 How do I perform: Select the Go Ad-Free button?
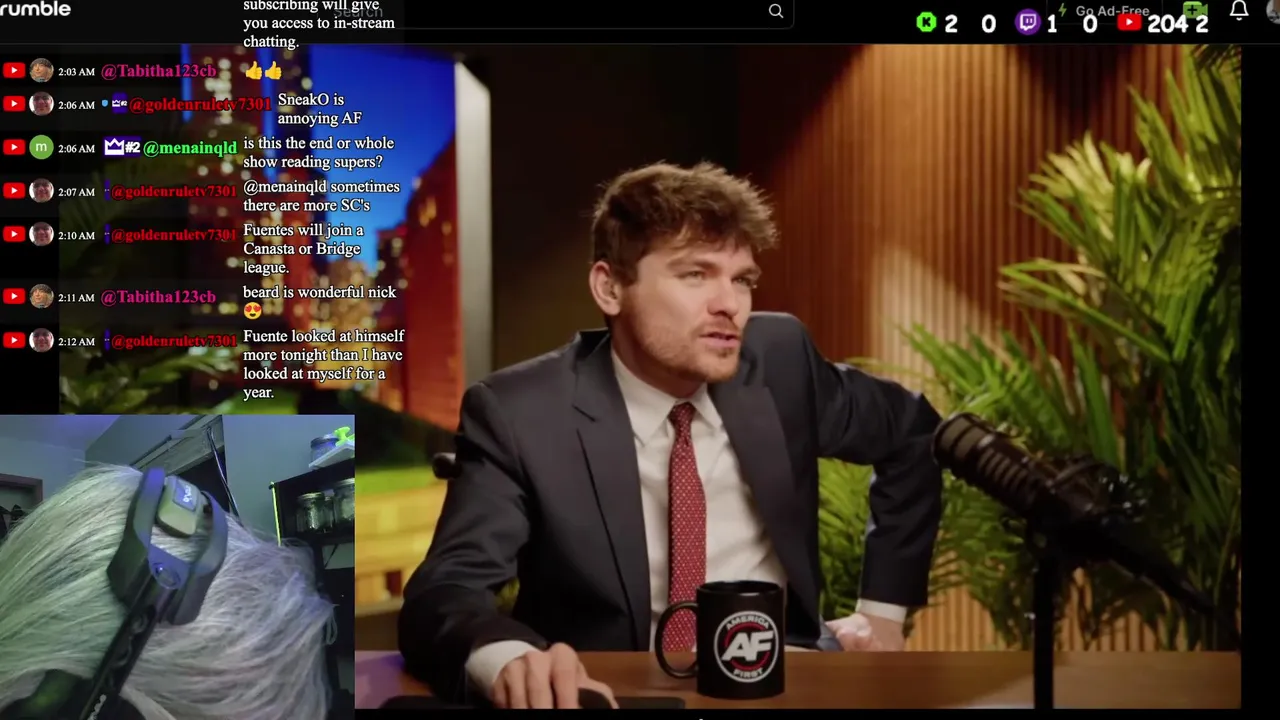click(1103, 11)
